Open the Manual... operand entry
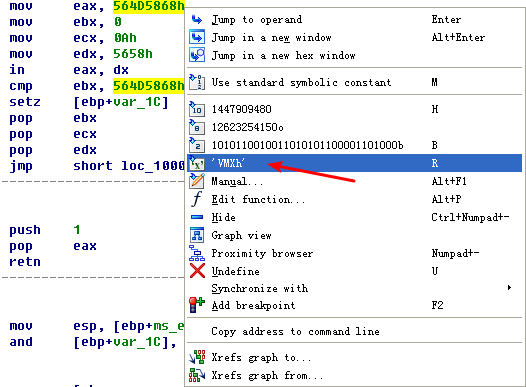This screenshot has height=387, width=526. tap(355, 181)
